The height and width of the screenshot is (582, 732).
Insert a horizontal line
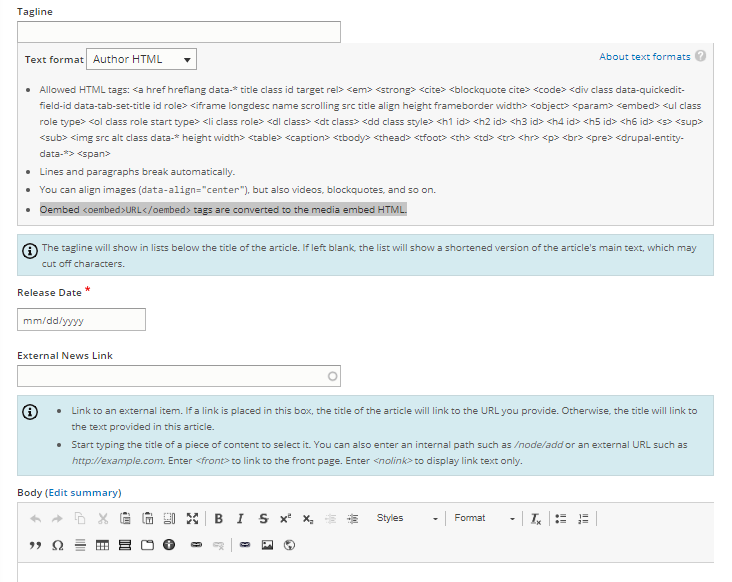click(80, 545)
